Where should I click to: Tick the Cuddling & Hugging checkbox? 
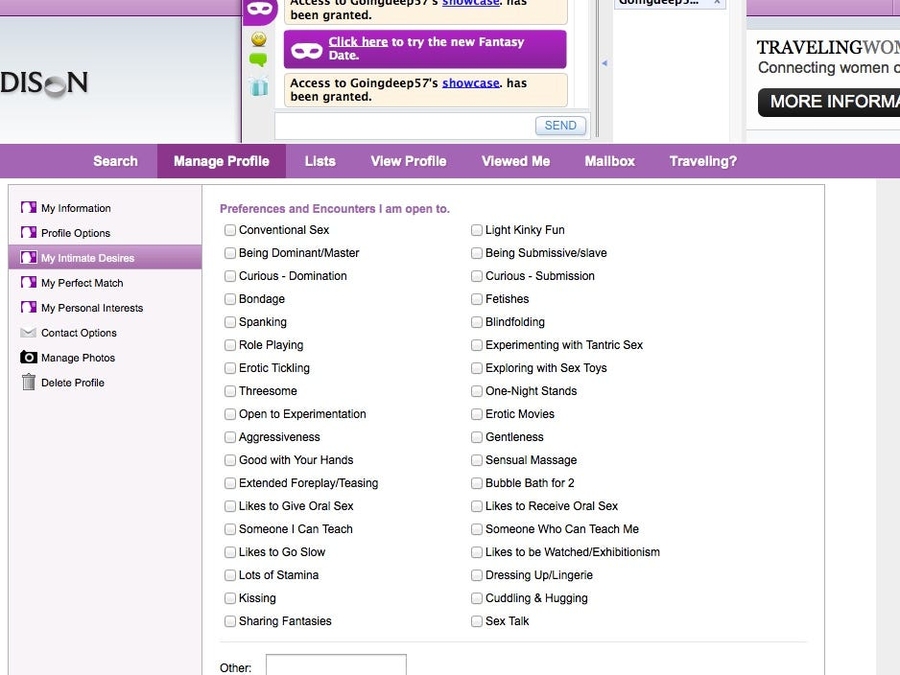point(477,598)
